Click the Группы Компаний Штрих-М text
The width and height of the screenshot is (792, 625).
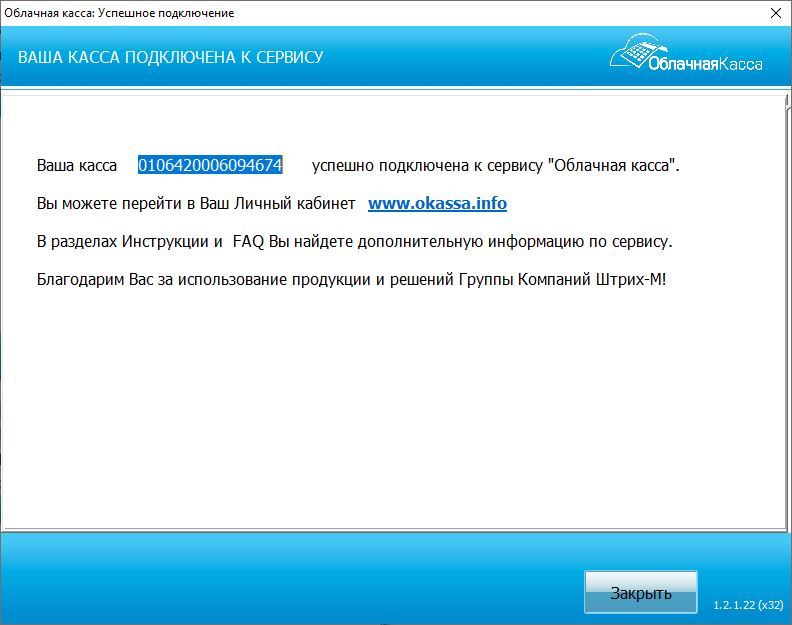click(x=574, y=279)
